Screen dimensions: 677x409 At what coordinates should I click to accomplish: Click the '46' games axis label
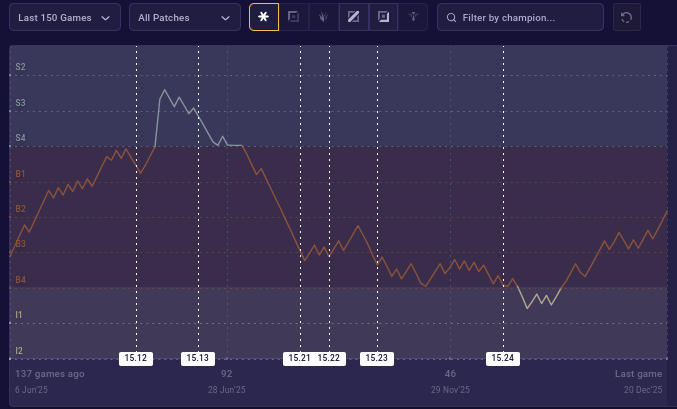click(450, 374)
